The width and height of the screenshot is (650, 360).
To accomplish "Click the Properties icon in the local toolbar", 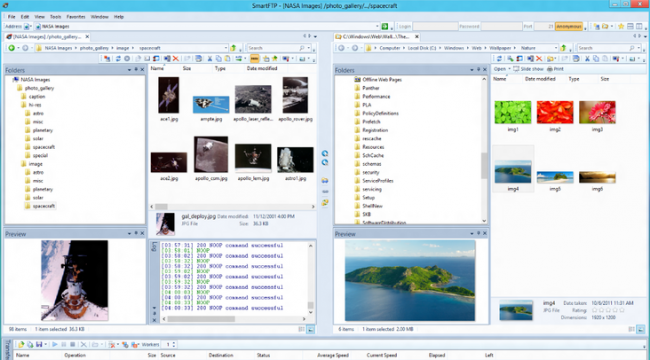I will pos(576,59).
